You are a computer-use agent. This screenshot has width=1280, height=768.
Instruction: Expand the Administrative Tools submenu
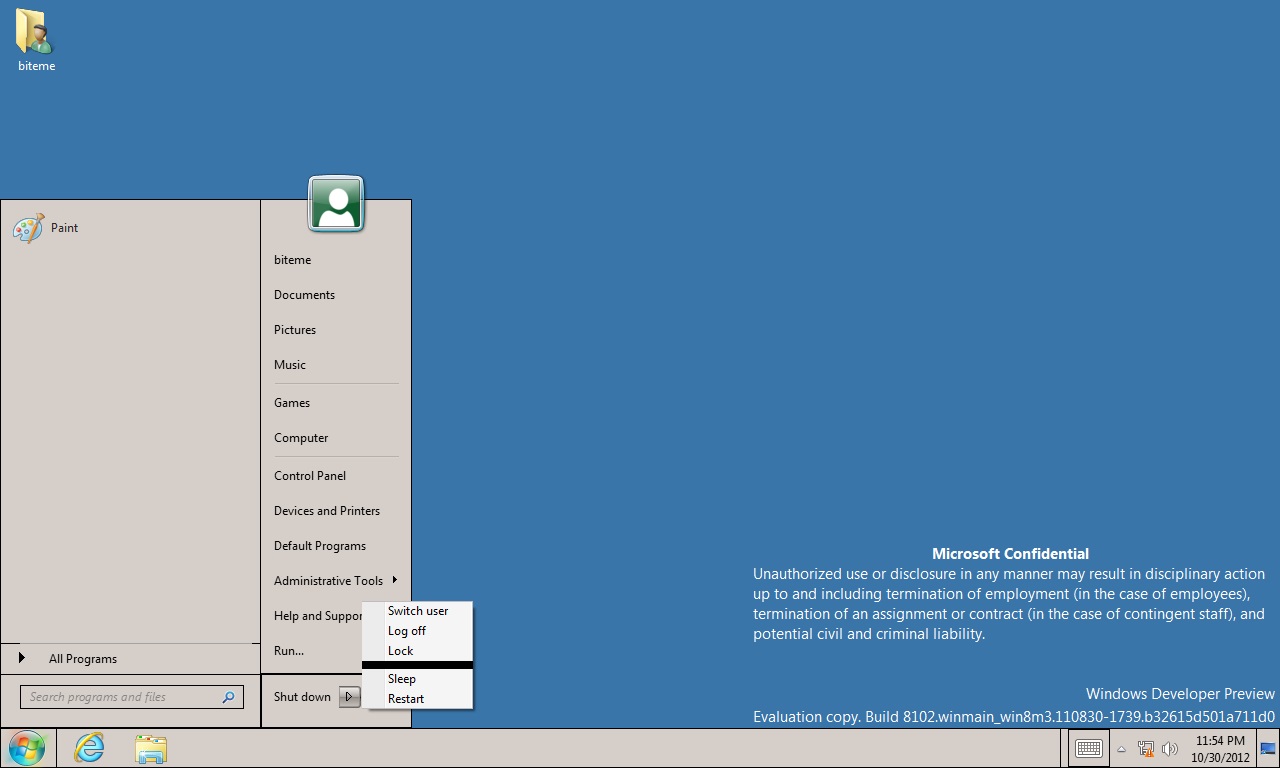335,581
